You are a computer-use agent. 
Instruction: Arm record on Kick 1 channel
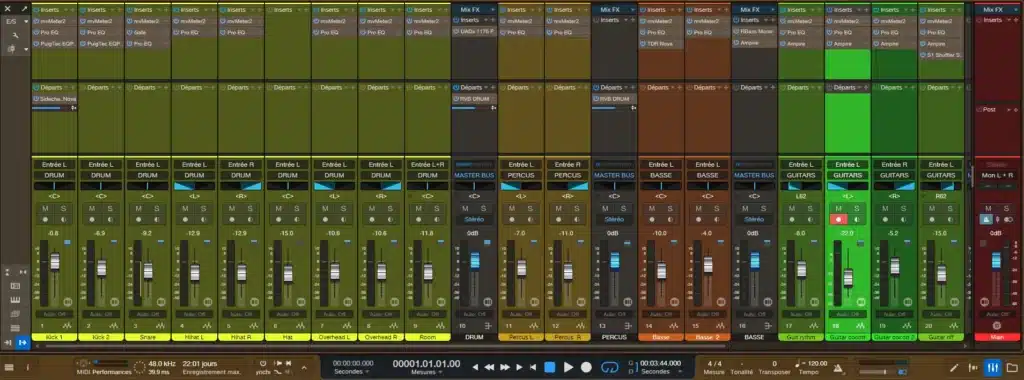(x=45, y=219)
